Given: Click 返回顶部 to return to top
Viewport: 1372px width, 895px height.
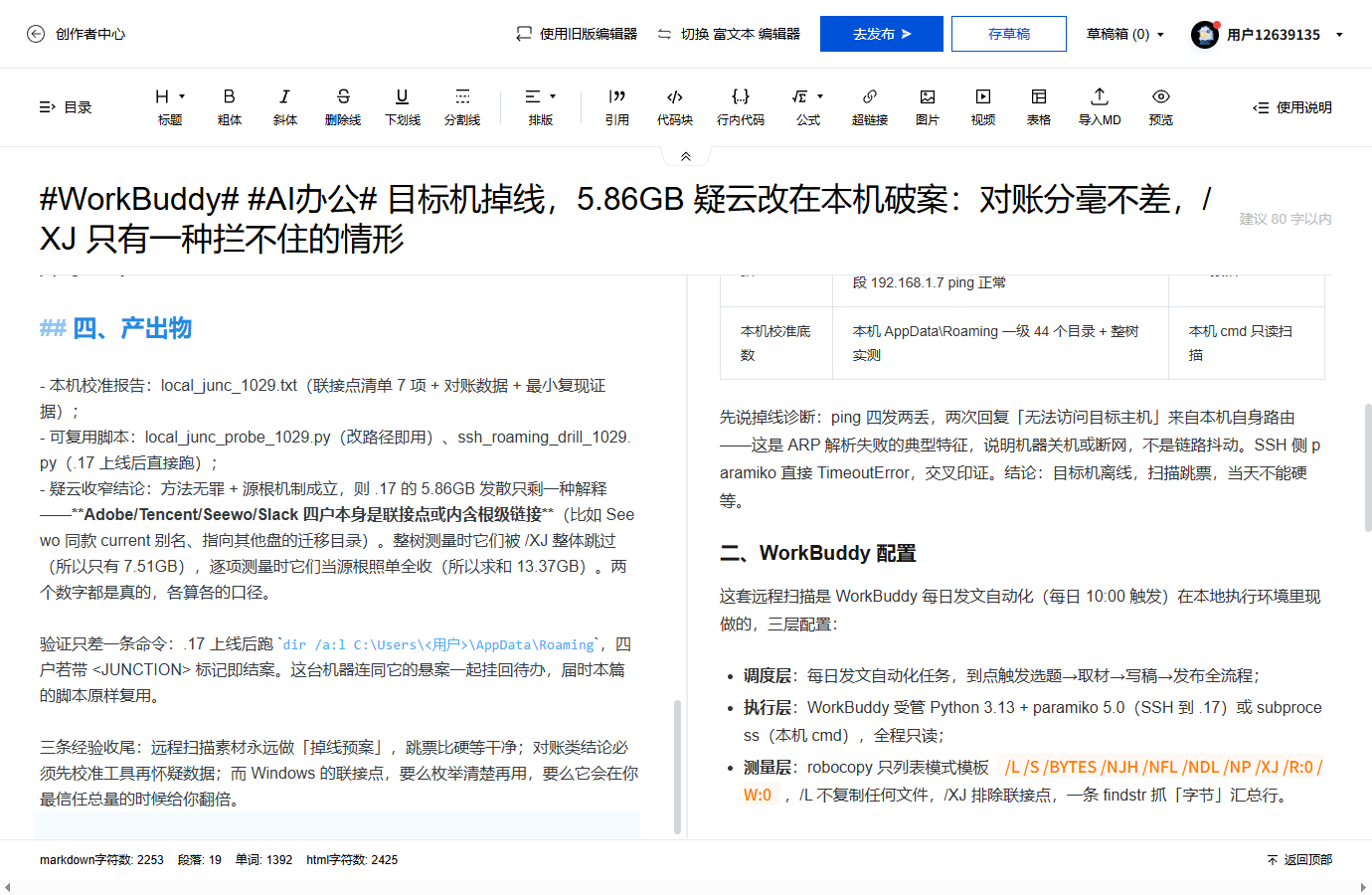Looking at the screenshot, I should (x=1299, y=860).
